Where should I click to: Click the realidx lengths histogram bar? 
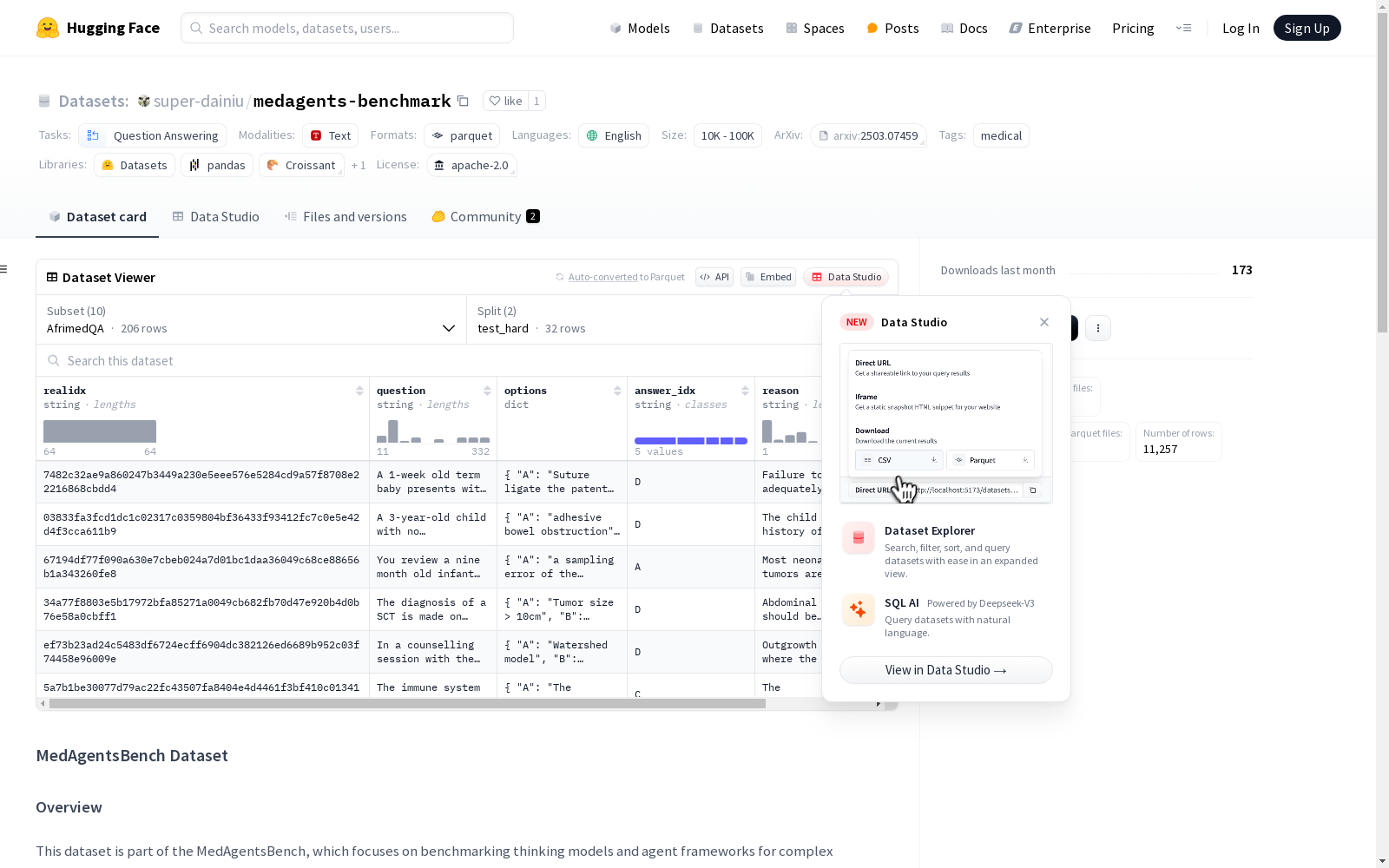[100, 431]
